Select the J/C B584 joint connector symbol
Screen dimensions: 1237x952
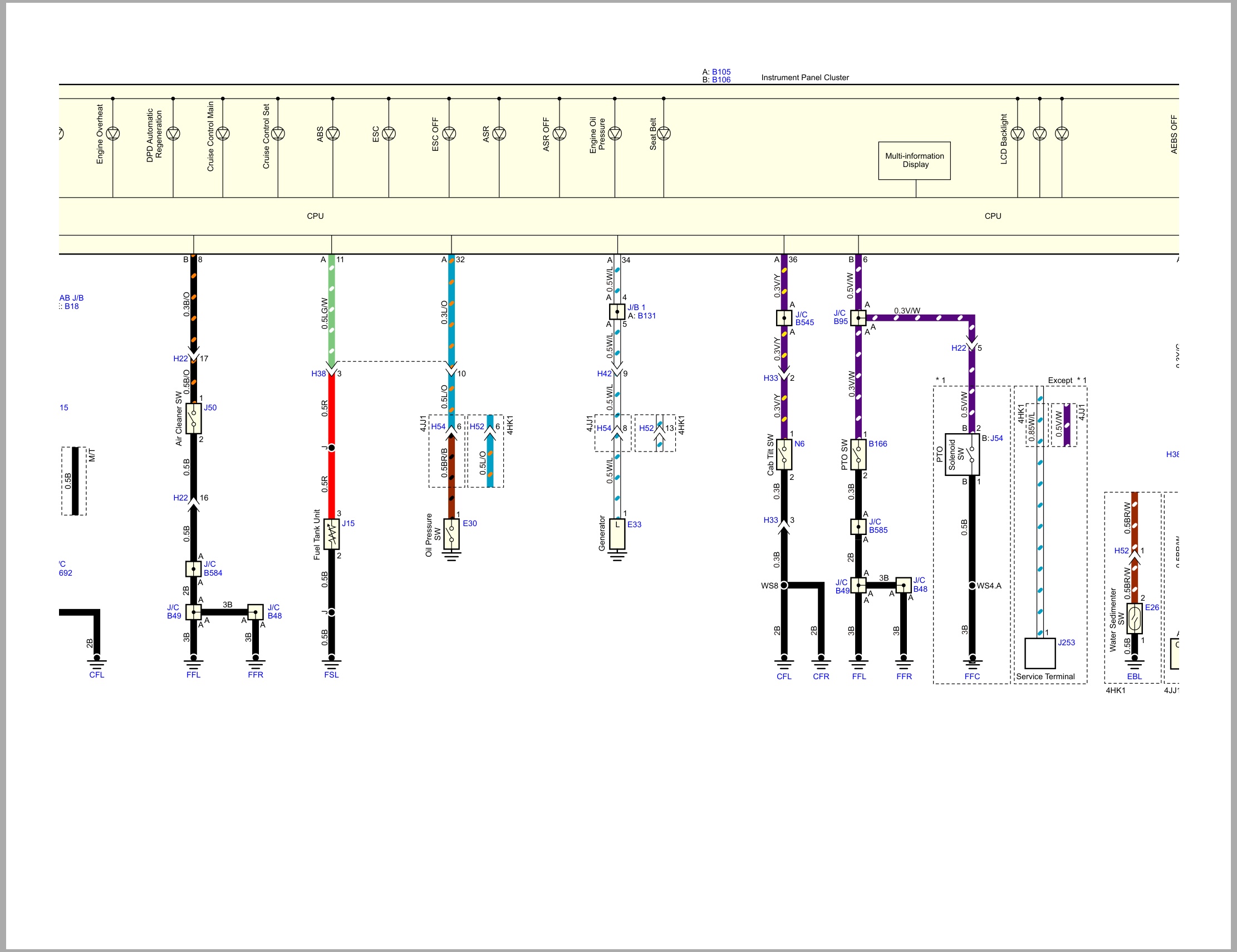(x=194, y=568)
